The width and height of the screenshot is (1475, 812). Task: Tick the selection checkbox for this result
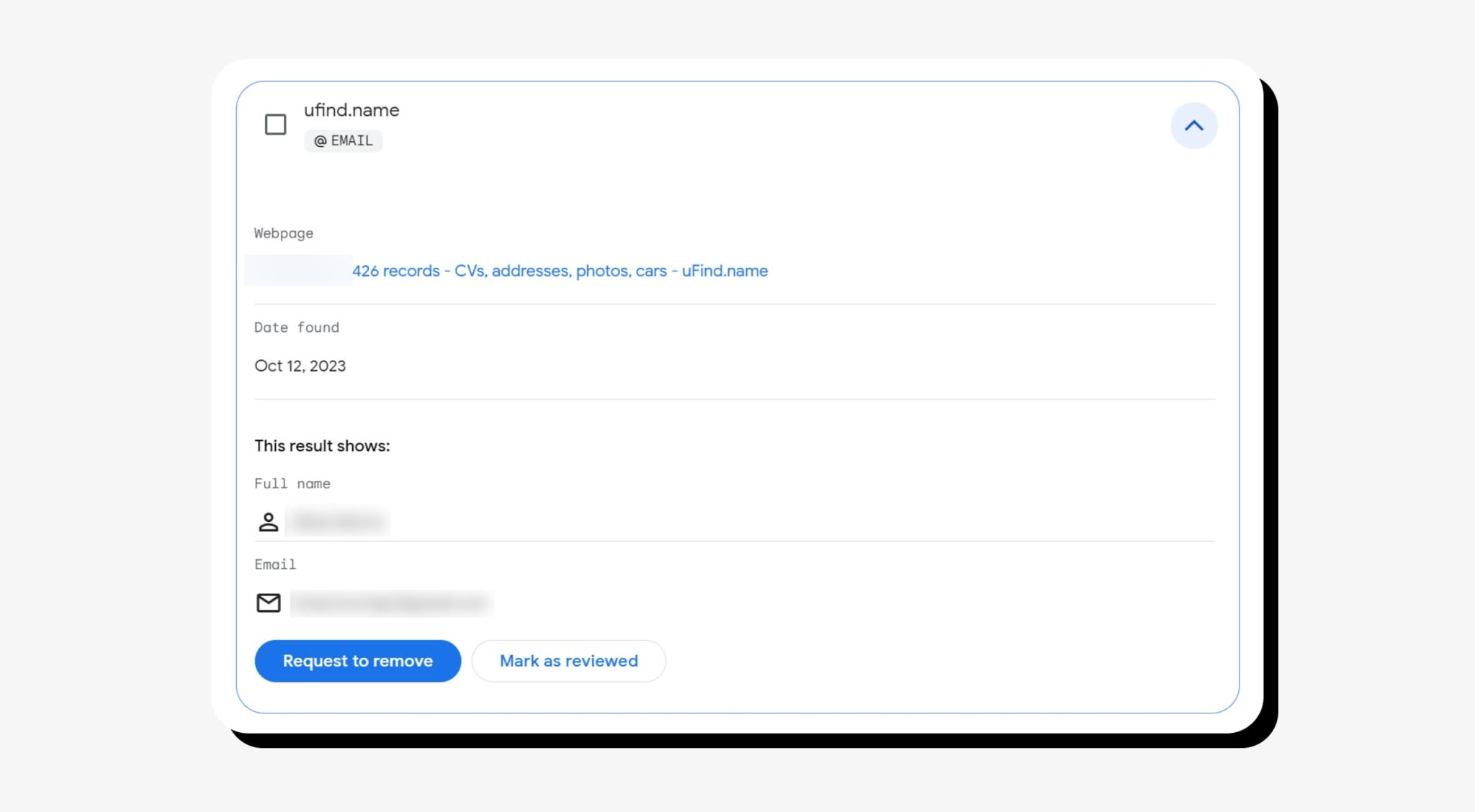[x=275, y=125]
